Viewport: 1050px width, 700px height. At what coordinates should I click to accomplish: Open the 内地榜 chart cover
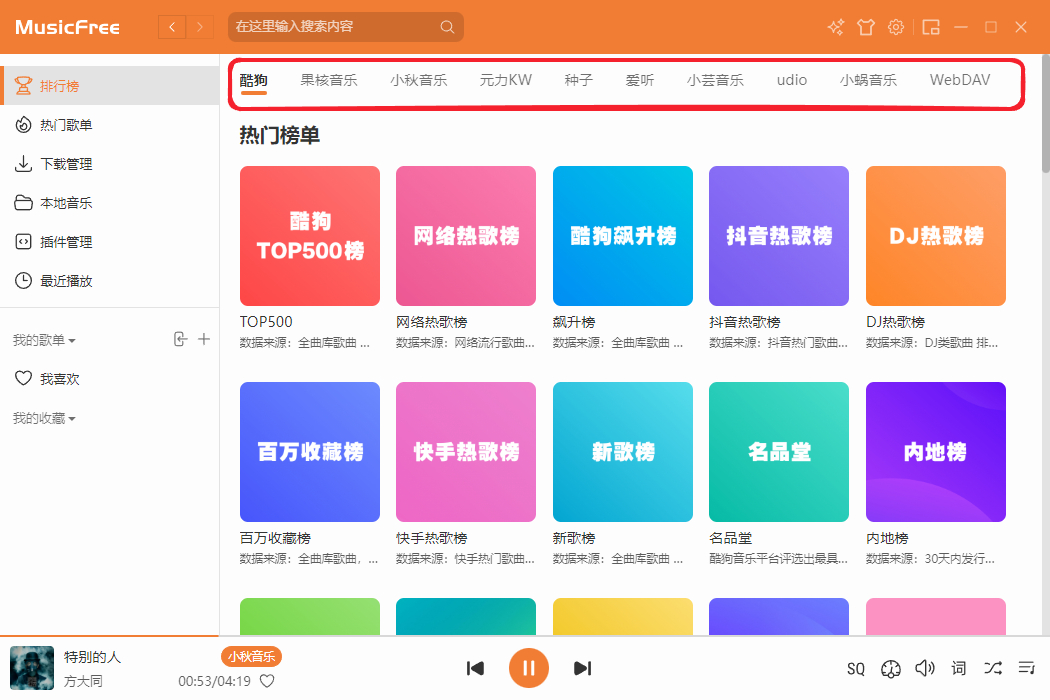[935, 452]
